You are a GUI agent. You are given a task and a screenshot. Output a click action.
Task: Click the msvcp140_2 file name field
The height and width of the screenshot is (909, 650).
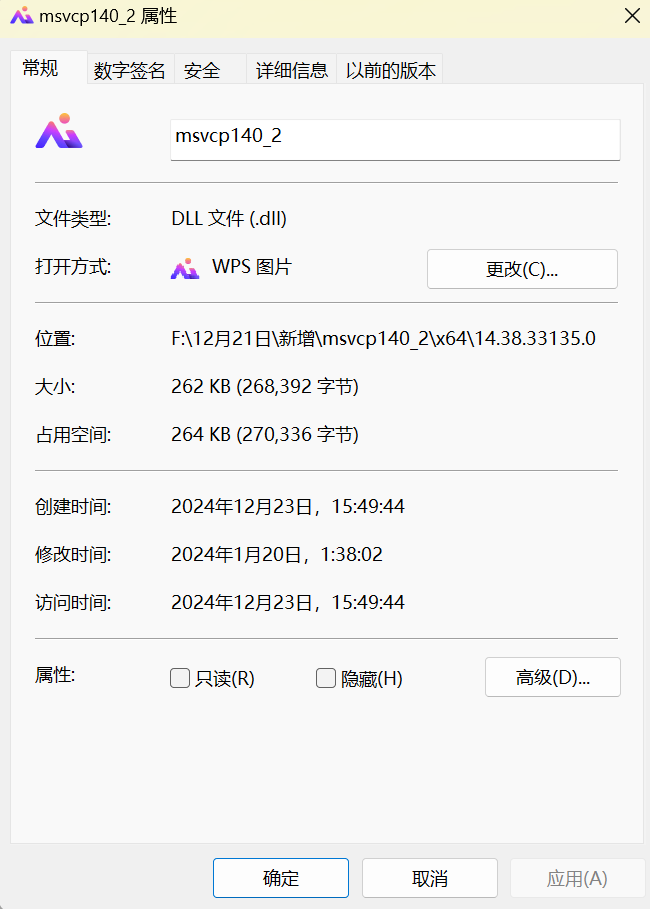(395, 137)
